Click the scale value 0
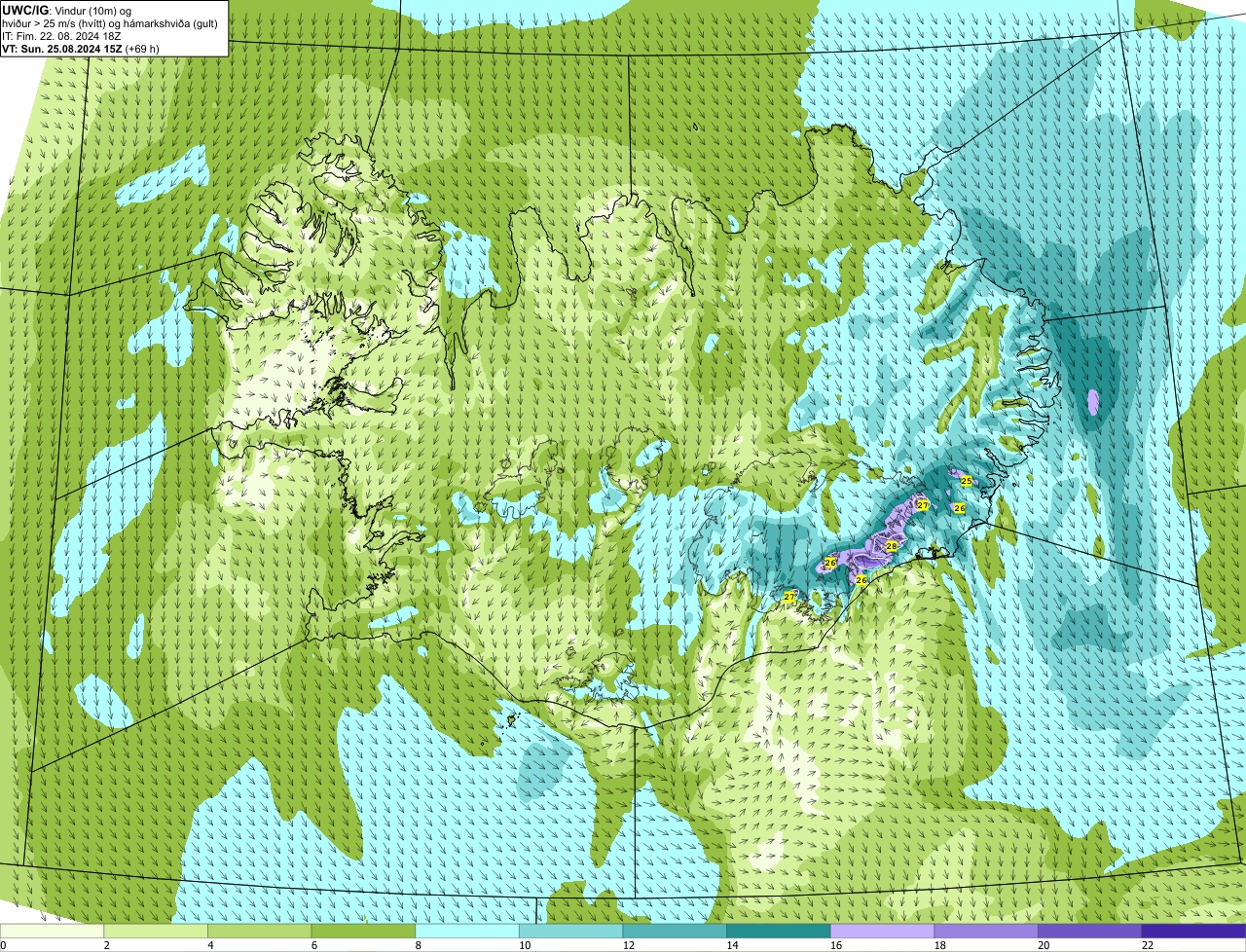 (3, 945)
